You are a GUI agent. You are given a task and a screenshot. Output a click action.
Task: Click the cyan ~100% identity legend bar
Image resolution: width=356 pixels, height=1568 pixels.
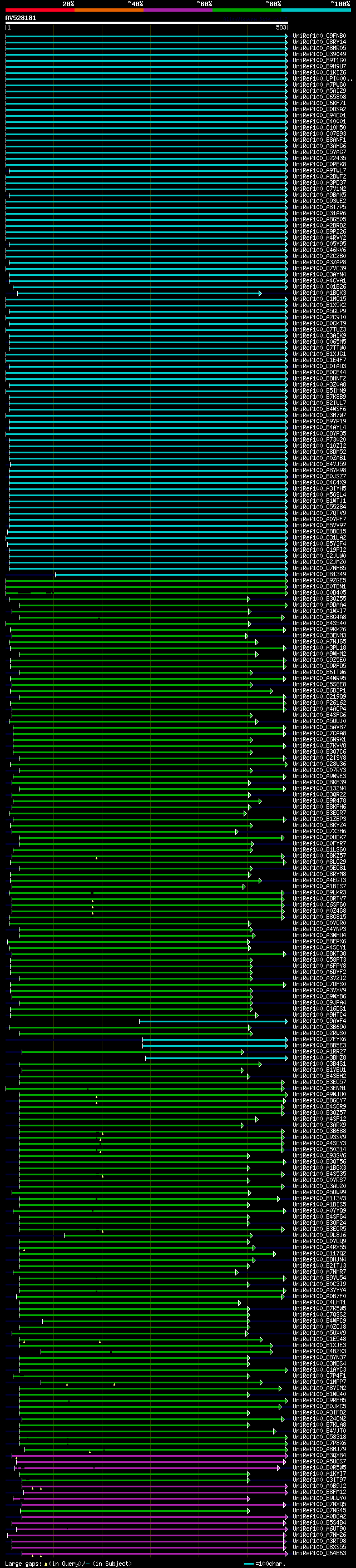click(316, 10)
